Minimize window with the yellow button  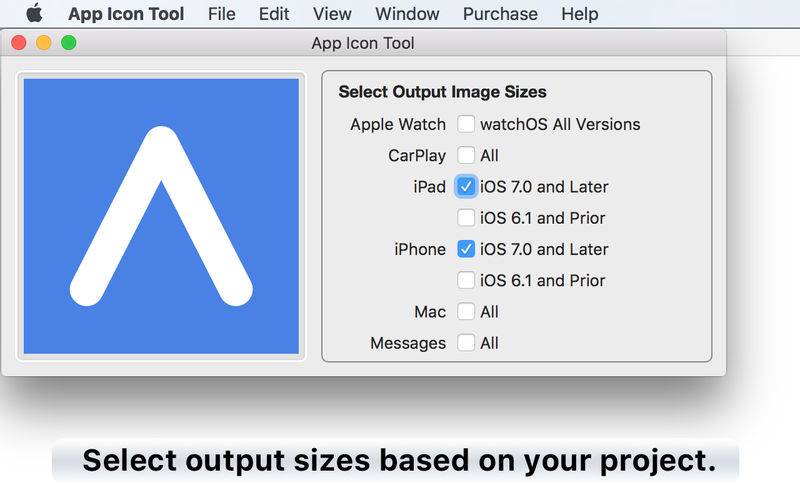point(44,43)
